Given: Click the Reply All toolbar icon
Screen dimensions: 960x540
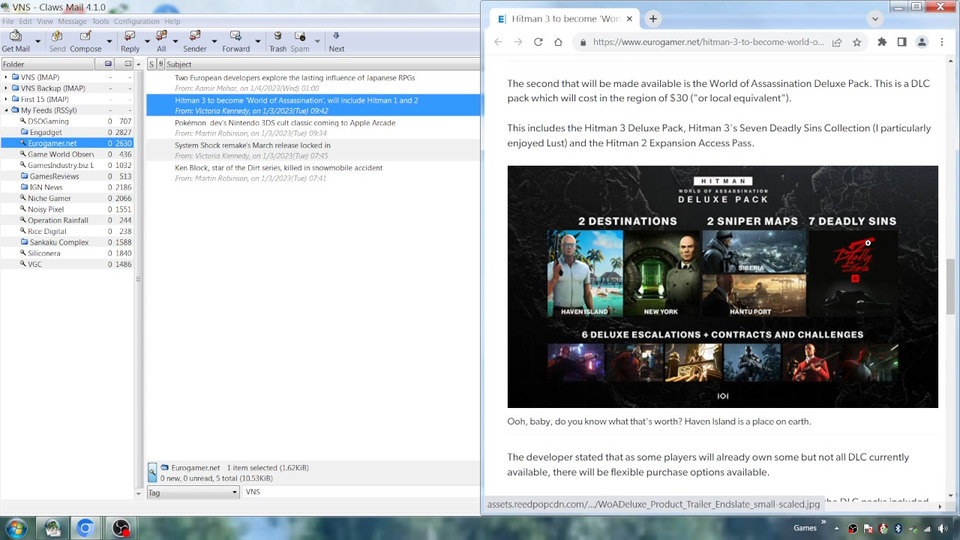Looking at the screenshot, I should pyautogui.click(x=161, y=37).
